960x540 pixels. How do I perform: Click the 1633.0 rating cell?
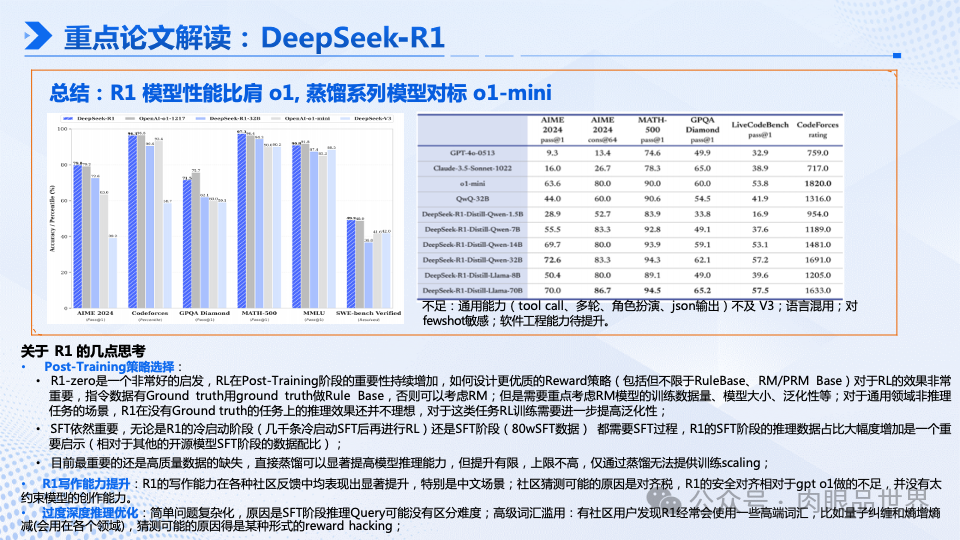pyautogui.click(x=817, y=291)
